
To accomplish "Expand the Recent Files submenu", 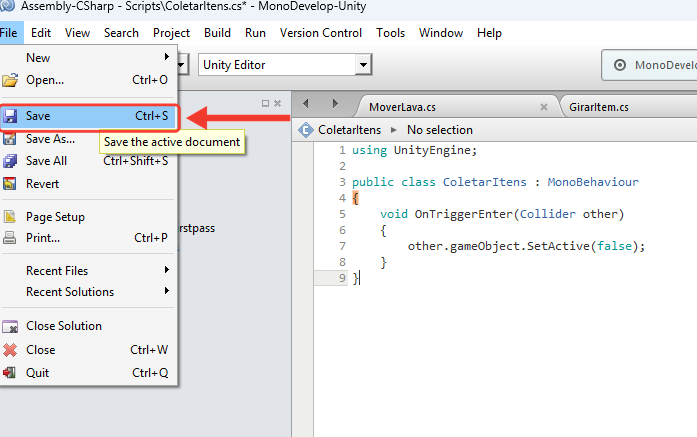I will coord(167,270).
